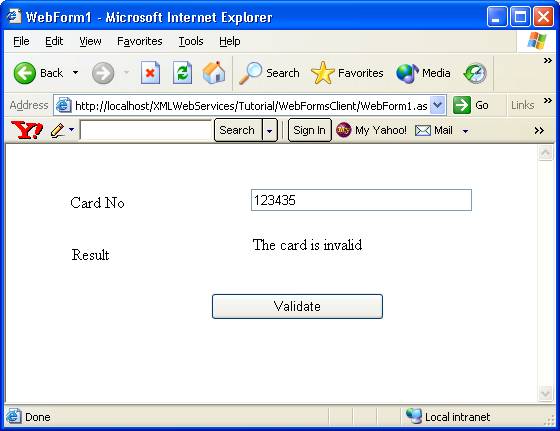Open Favorites star in toolbar
Image resolution: width=560 pixels, height=431 pixels.
[322, 73]
